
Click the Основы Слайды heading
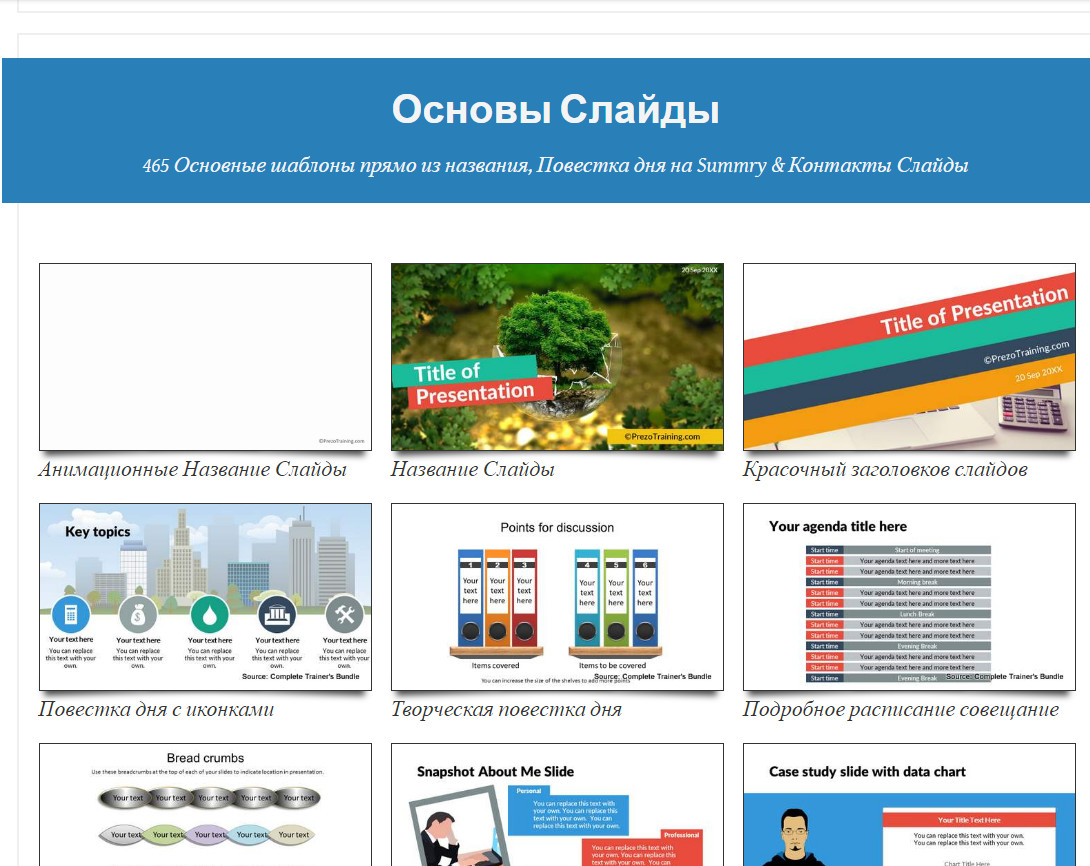point(555,110)
